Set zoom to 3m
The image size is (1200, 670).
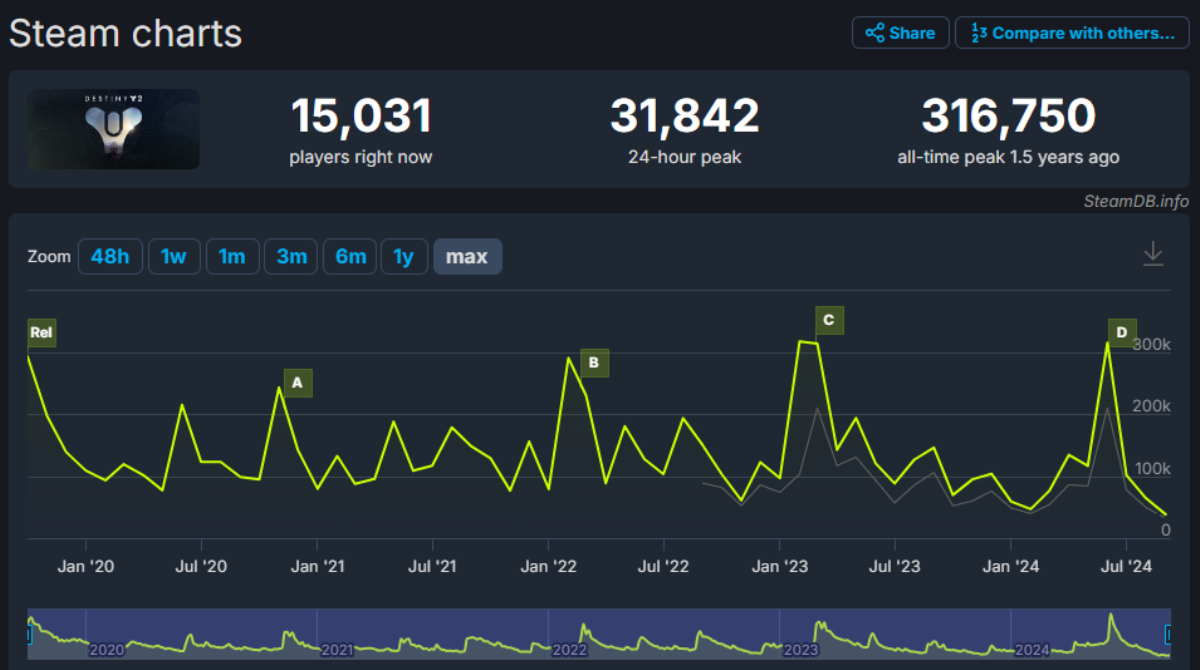(x=291, y=256)
